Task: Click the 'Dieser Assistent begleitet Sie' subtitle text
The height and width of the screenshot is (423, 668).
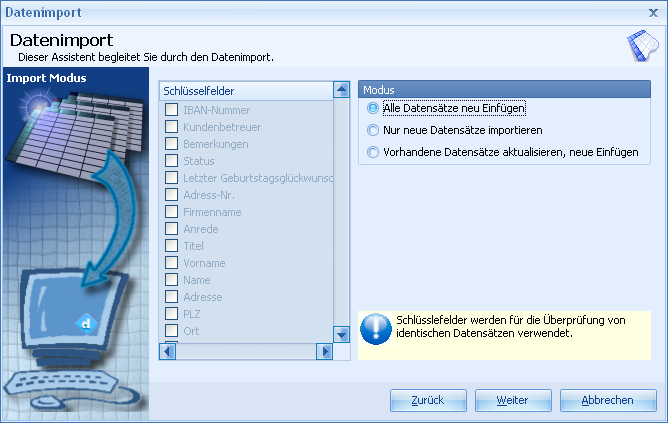Action: pos(146,57)
